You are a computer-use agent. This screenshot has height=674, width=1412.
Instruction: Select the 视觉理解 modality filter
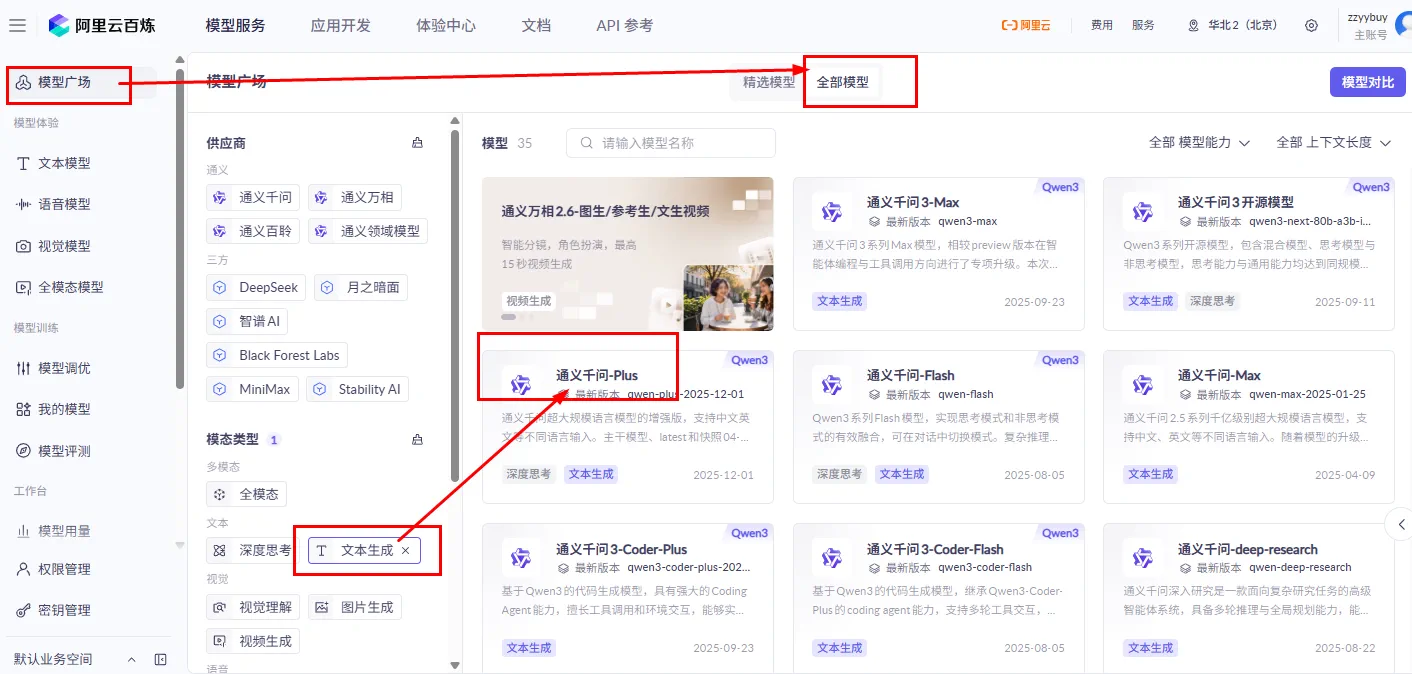coord(253,607)
